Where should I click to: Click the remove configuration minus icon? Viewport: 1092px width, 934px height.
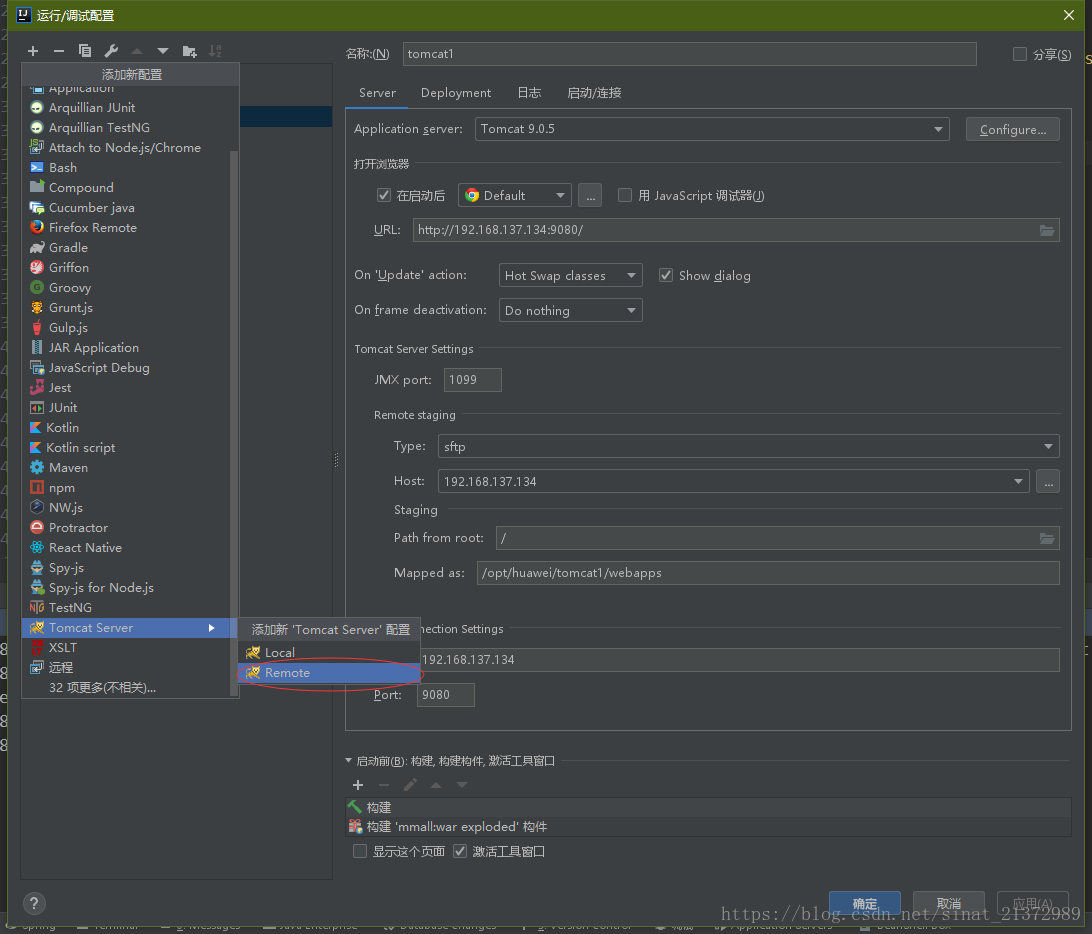tap(58, 51)
